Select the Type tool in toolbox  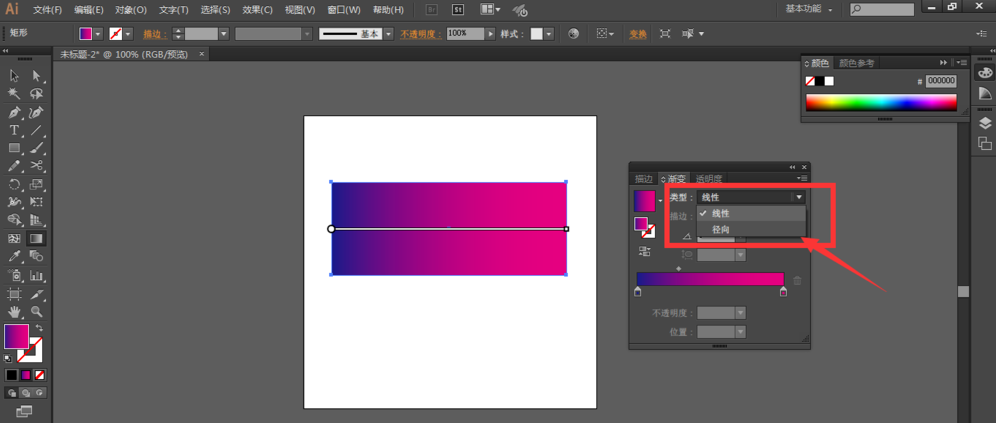point(14,130)
